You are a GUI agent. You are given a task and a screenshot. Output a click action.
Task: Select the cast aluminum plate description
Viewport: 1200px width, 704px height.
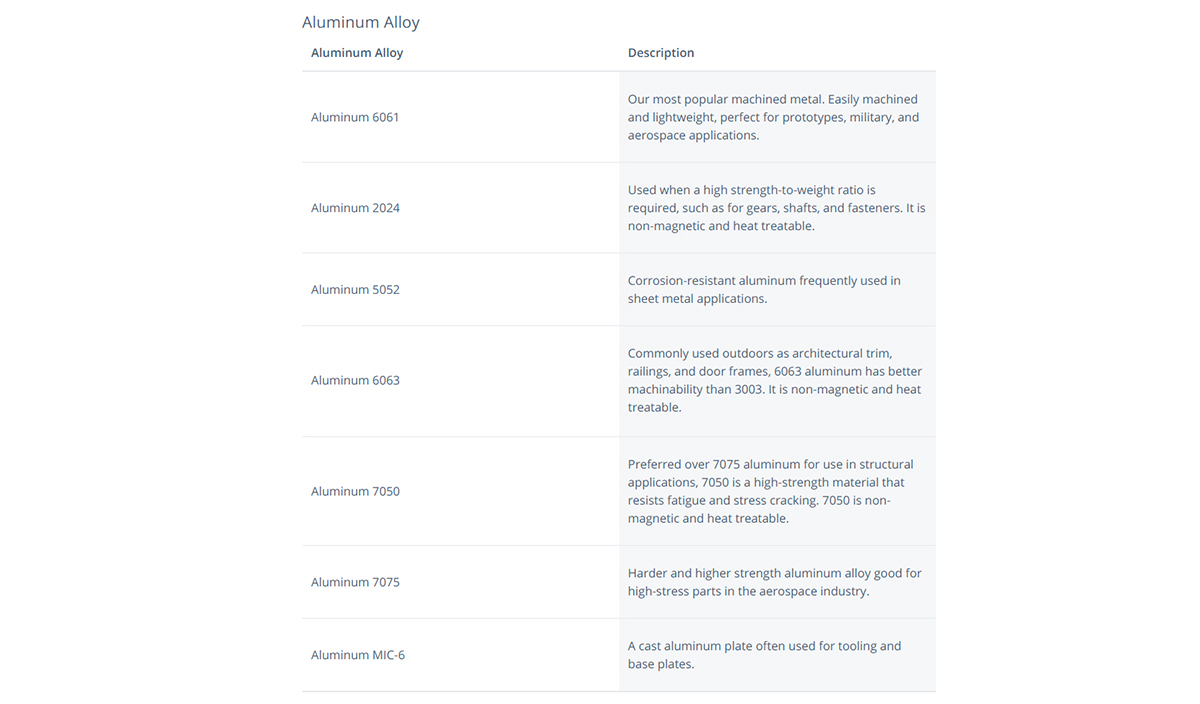(x=765, y=656)
